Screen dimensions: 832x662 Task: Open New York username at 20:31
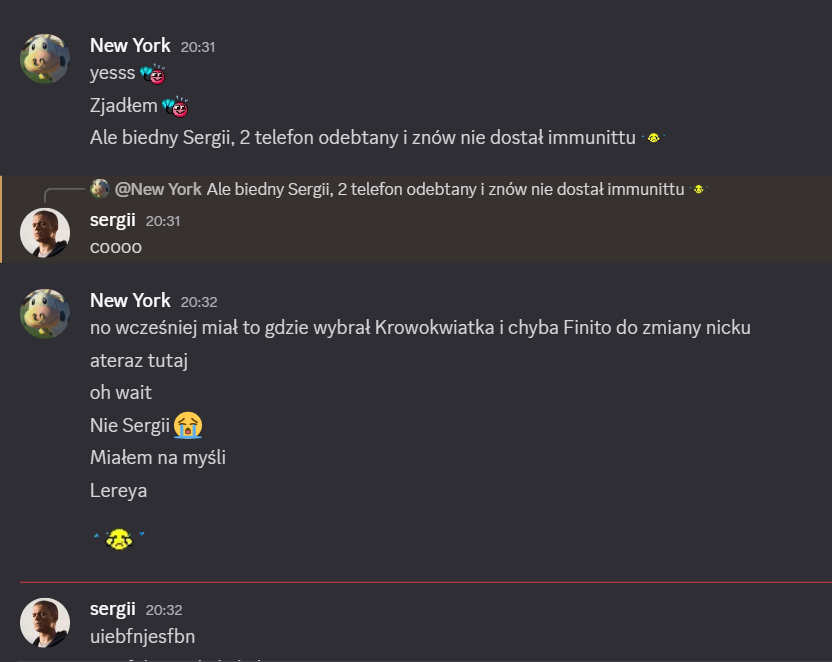pyautogui.click(x=130, y=46)
